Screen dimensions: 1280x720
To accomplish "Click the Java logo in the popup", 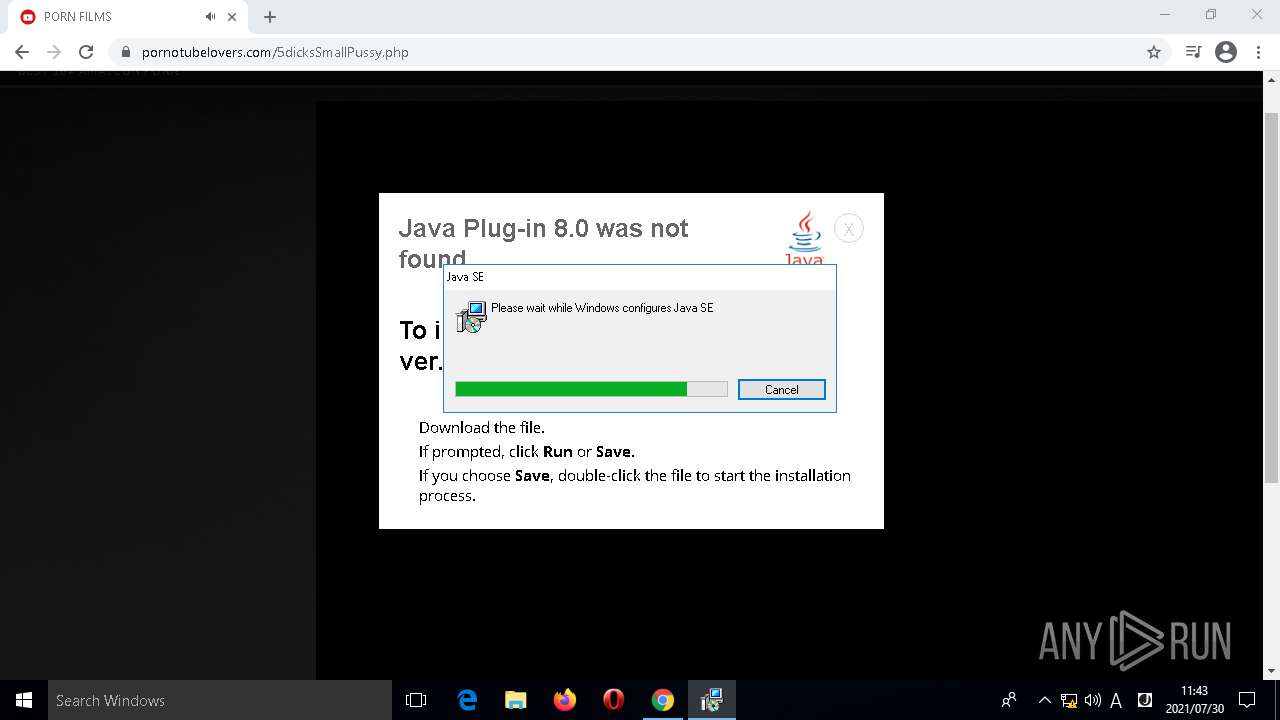I will (804, 238).
